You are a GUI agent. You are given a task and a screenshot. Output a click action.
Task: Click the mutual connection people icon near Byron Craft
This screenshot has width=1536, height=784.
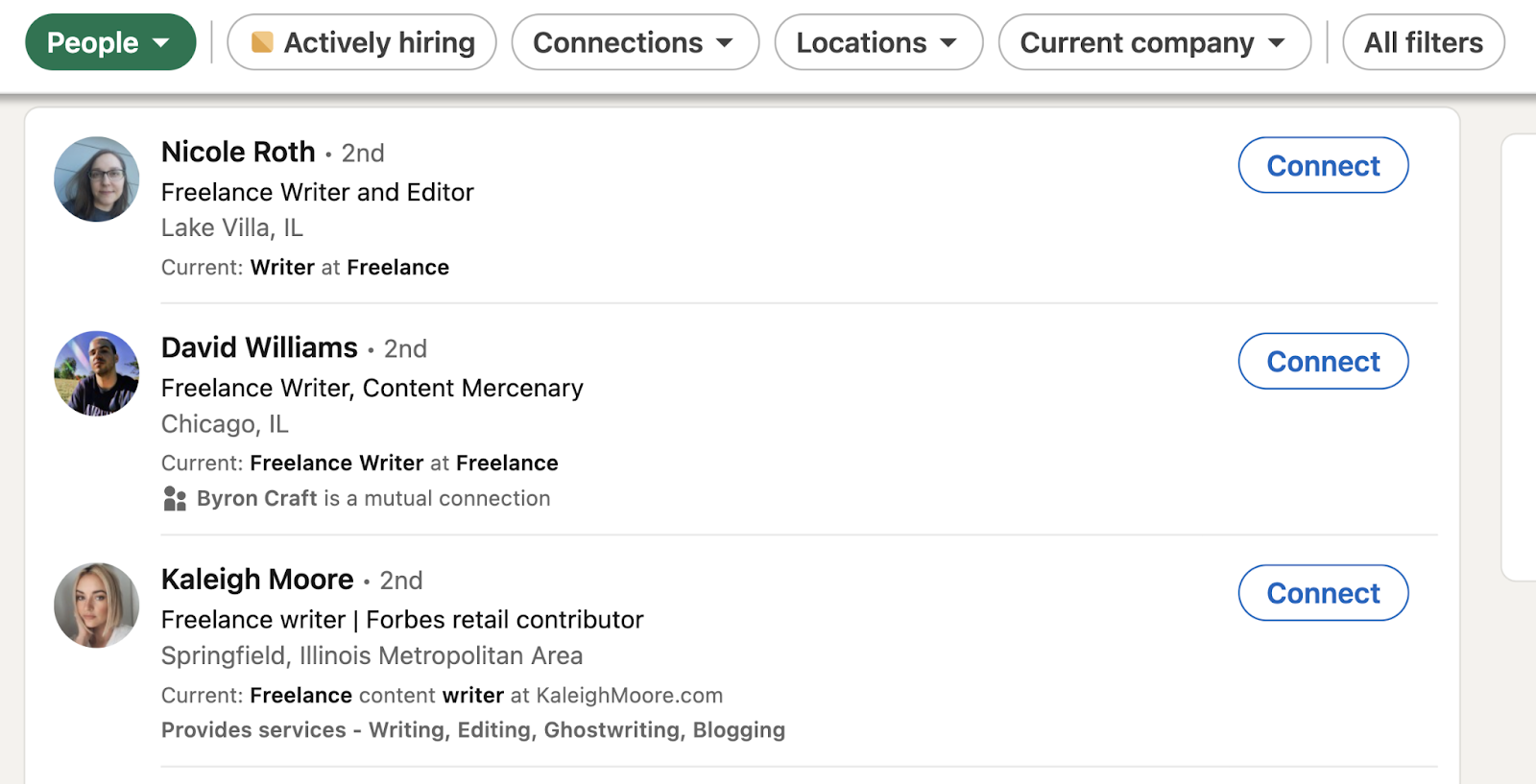174,498
